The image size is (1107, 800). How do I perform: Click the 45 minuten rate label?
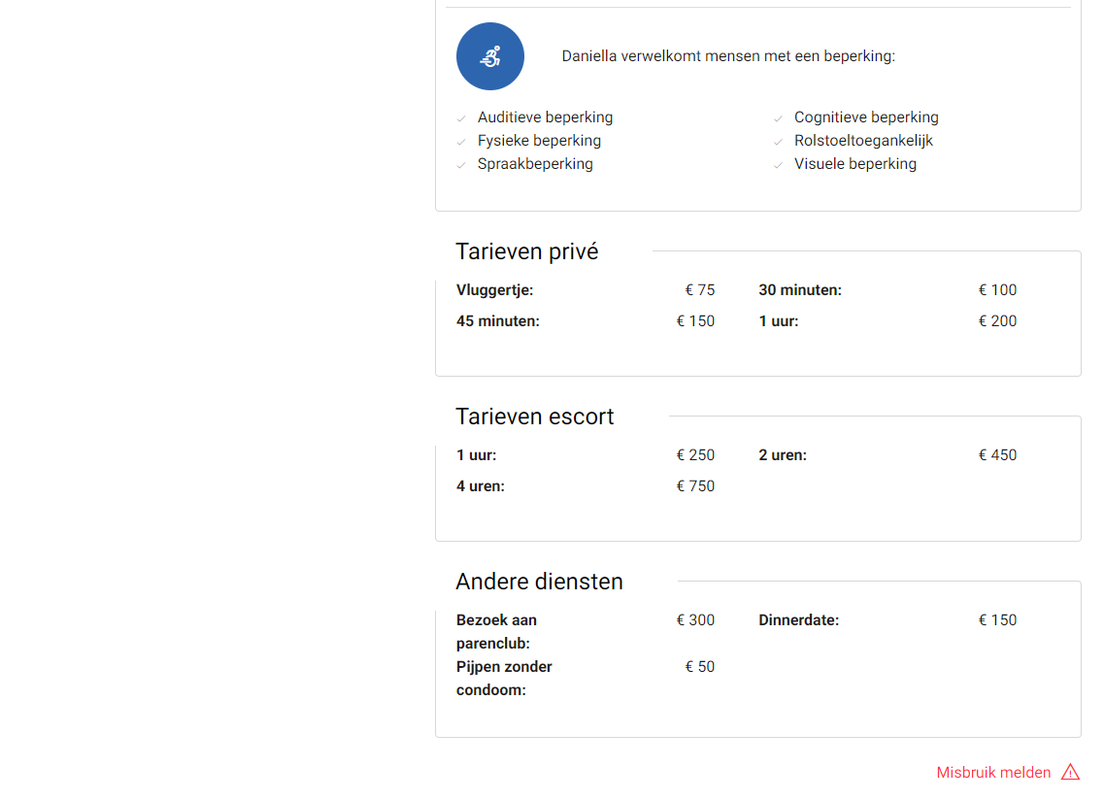point(498,321)
